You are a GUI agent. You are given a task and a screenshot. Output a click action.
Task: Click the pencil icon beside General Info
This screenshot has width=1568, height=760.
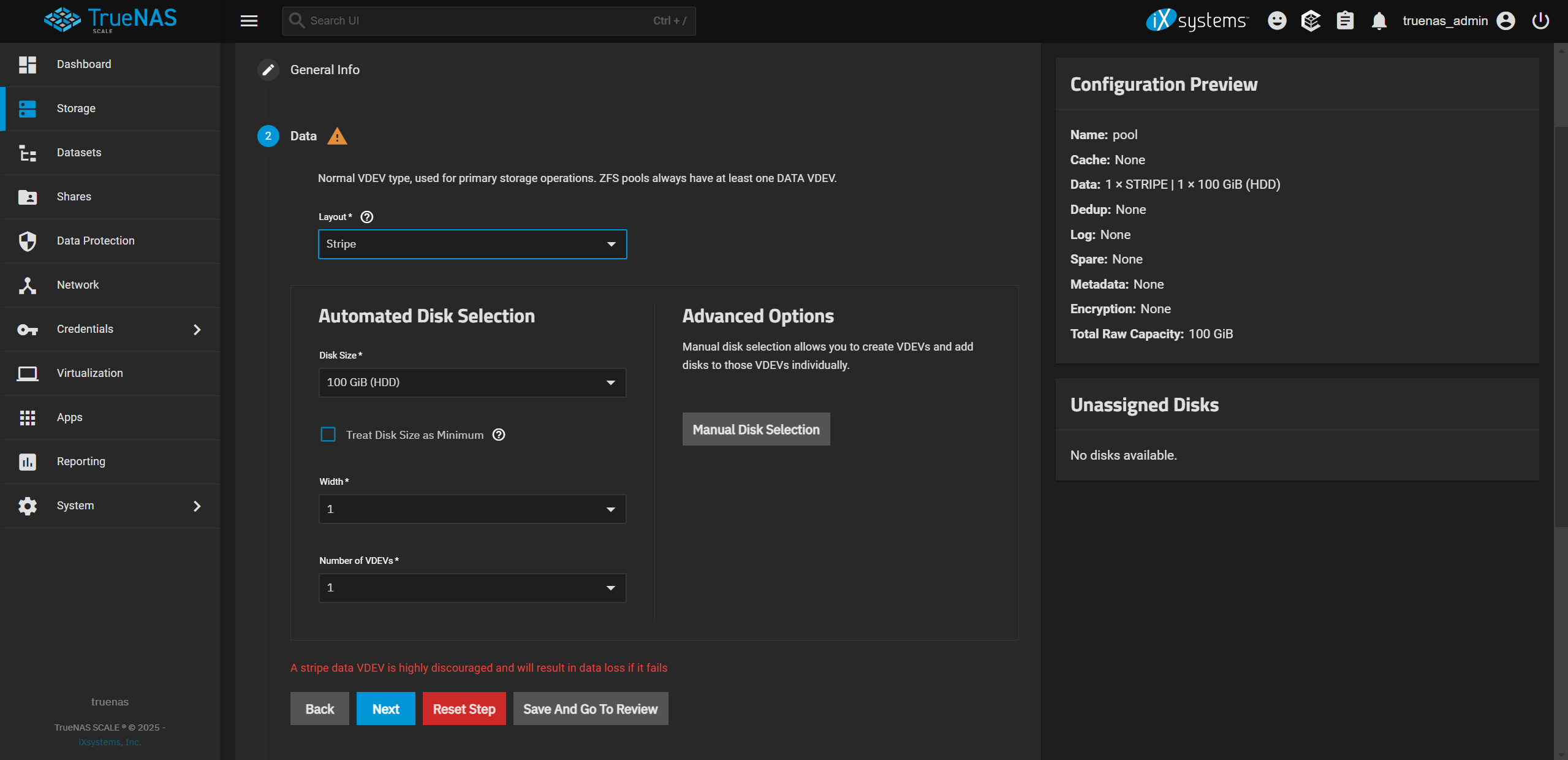(268, 69)
